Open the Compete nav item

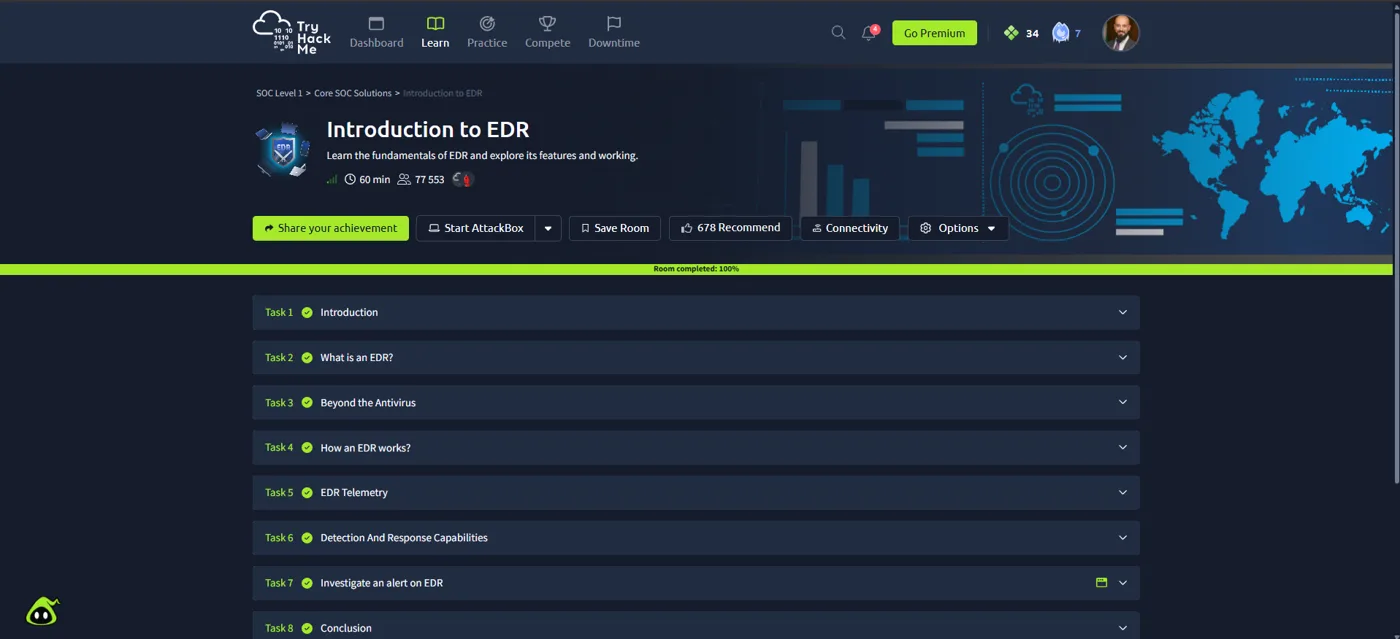tap(547, 33)
